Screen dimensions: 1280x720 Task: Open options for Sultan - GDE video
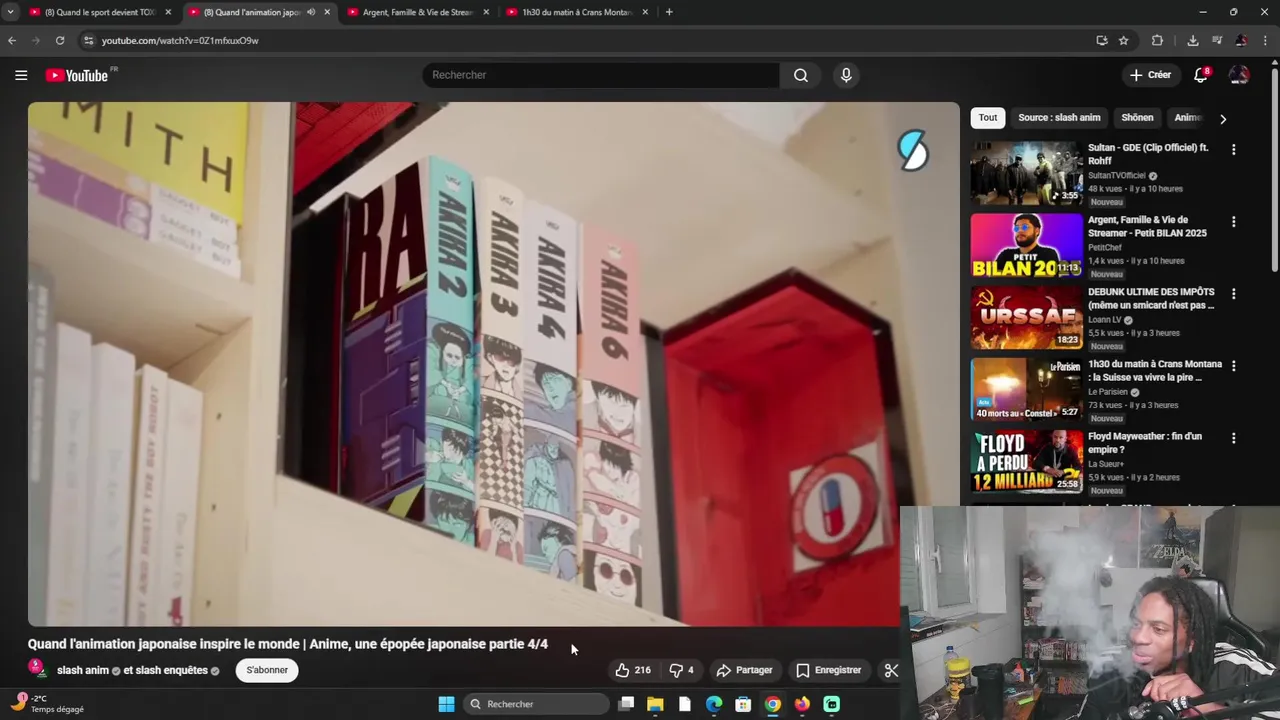[x=1233, y=149]
